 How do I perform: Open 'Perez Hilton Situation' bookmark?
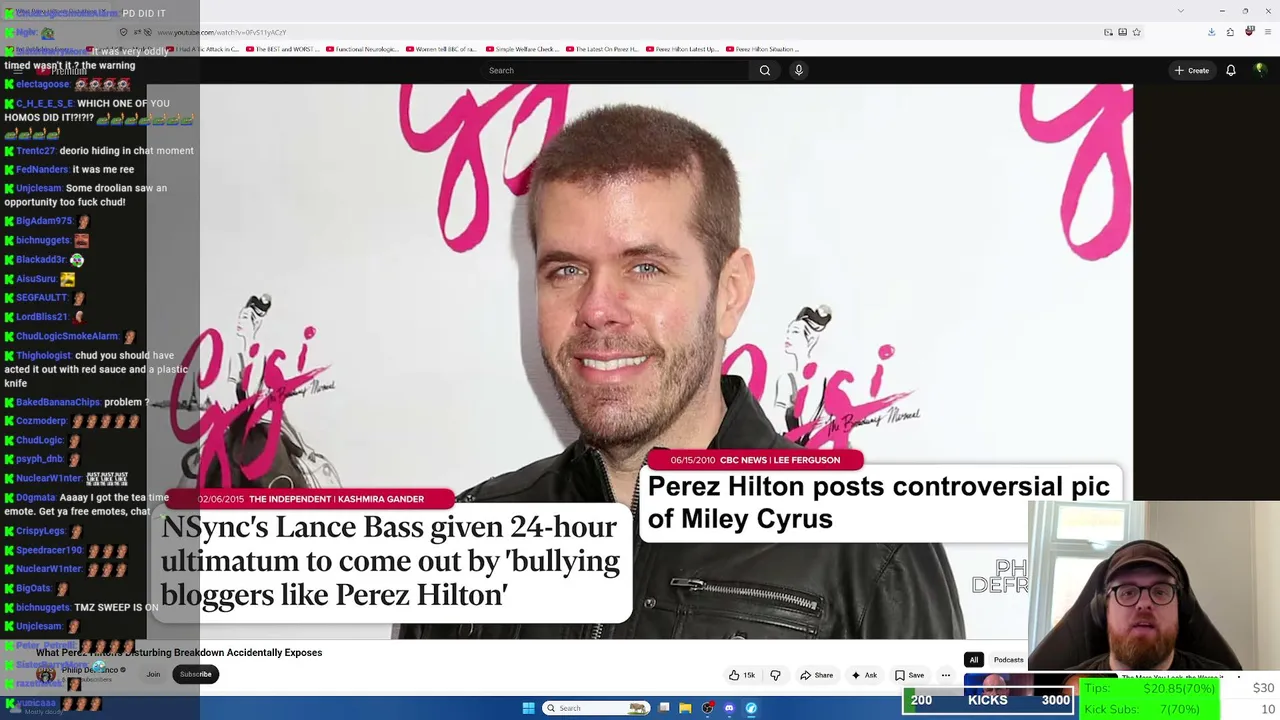(x=761, y=49)
